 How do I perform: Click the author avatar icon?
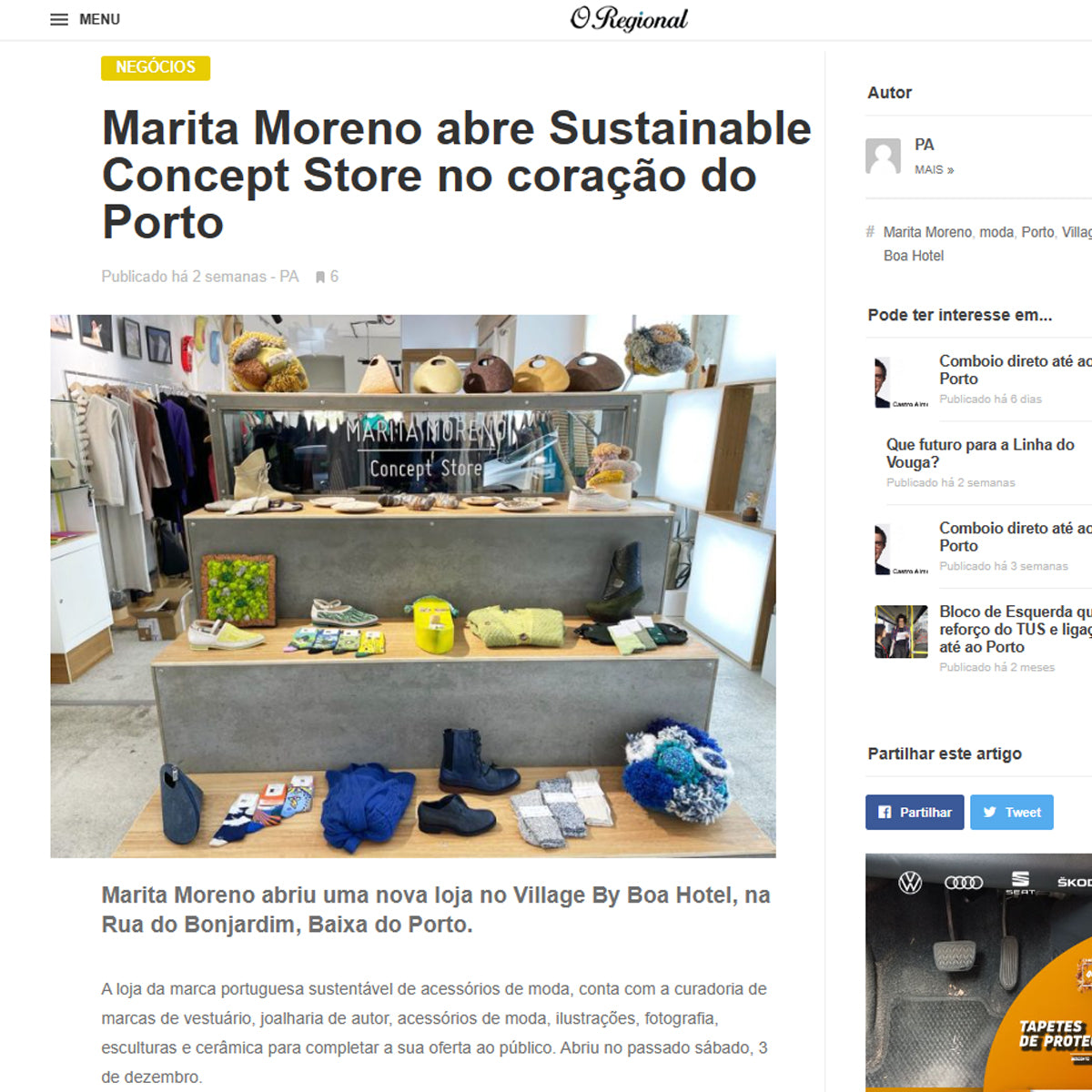pyautogui.click(x=883, y=156)
